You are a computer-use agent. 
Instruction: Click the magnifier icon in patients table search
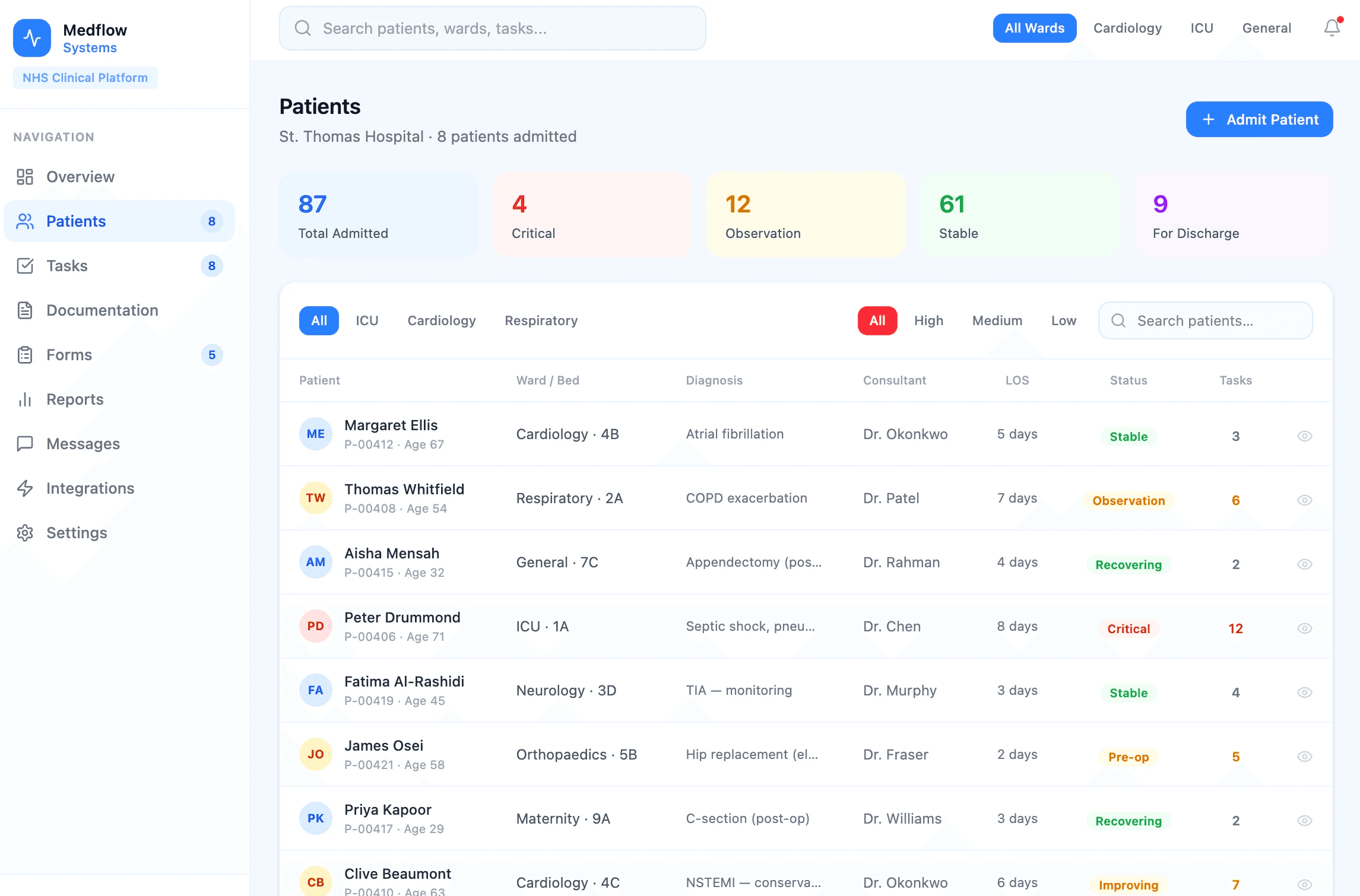coord(1118,320)
